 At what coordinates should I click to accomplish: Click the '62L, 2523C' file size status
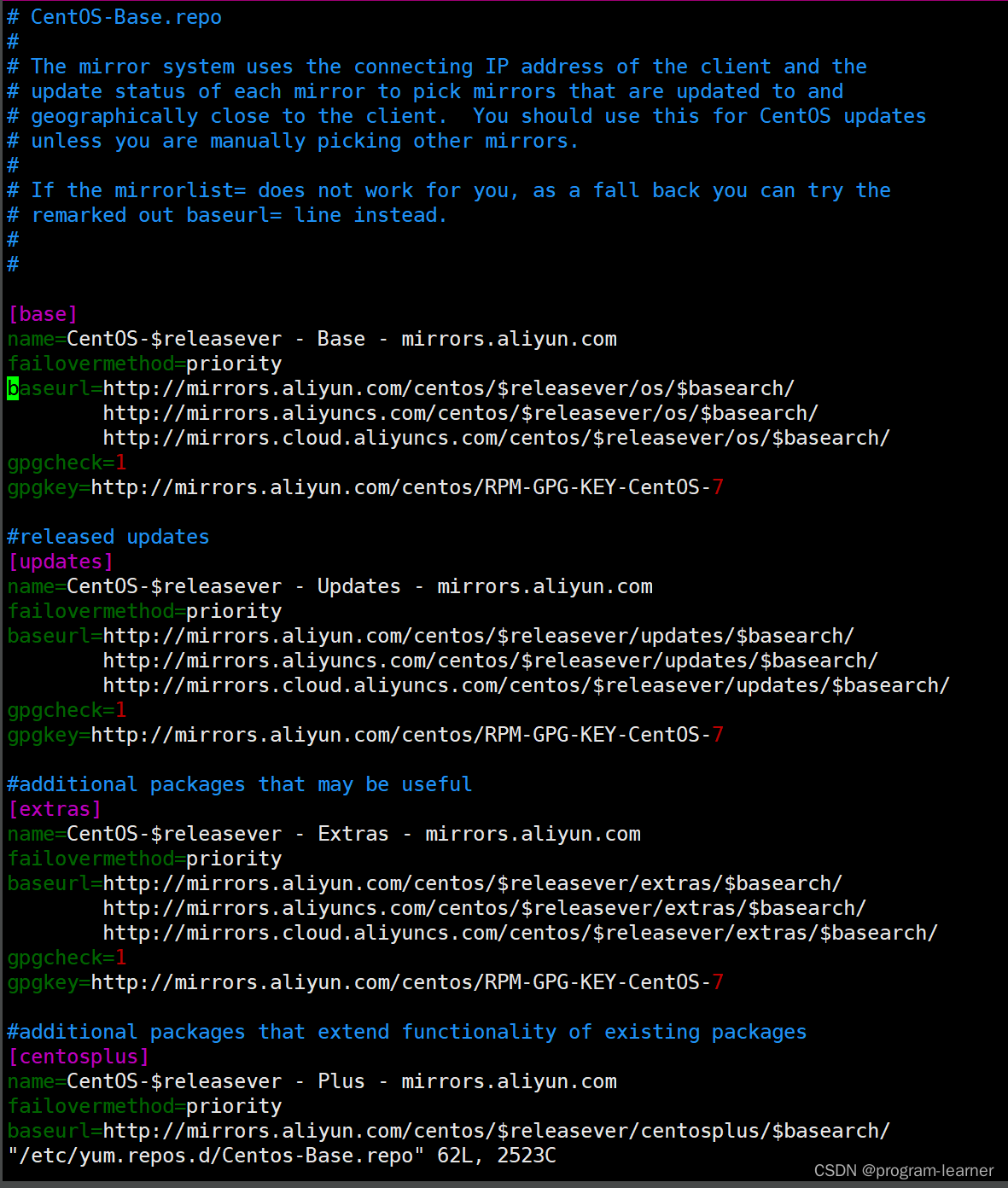click(497, 1156)
